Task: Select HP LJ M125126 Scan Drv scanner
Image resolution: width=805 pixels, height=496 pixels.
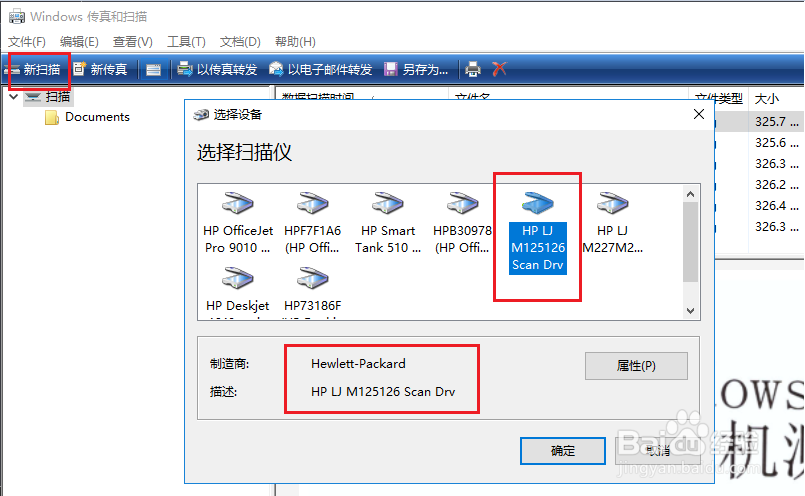Action: (x=538, y=232)
